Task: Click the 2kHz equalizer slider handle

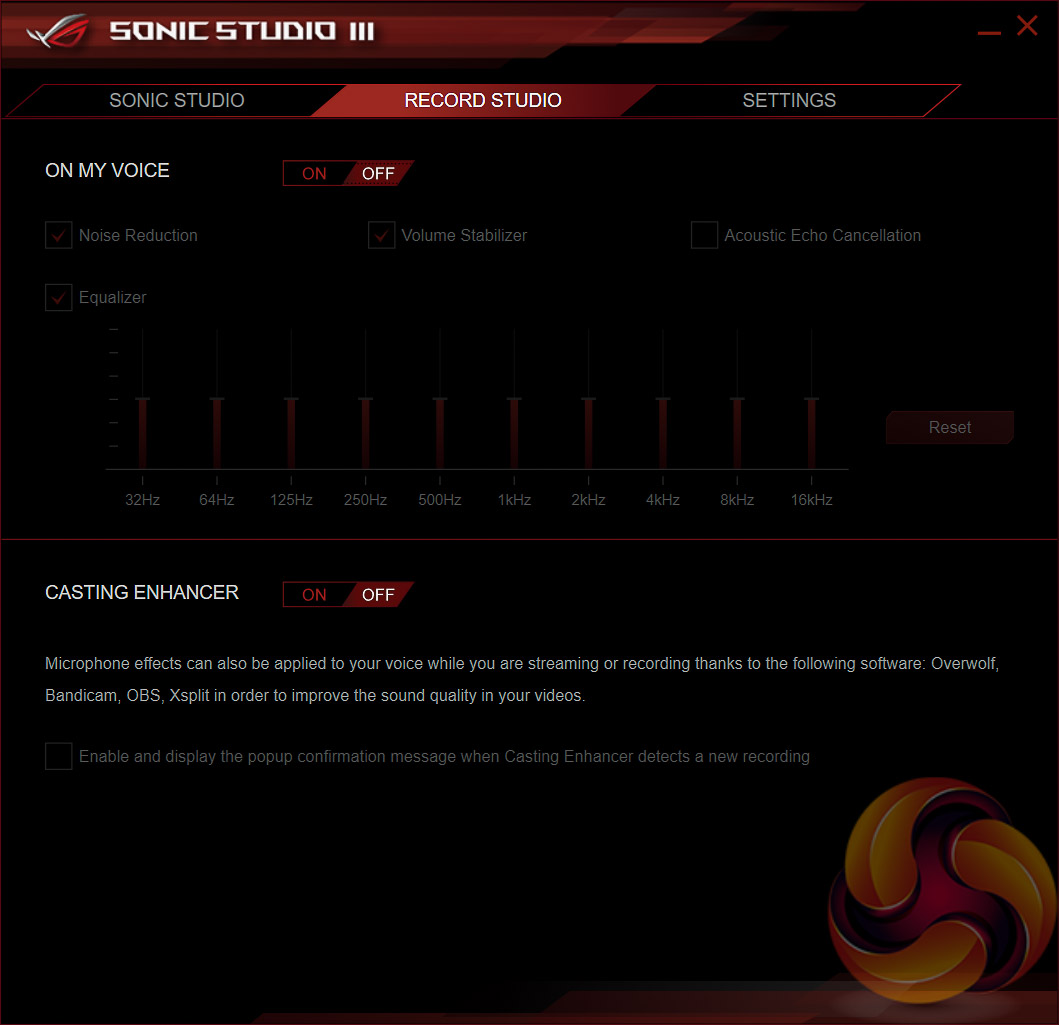Action: (588, 400)
